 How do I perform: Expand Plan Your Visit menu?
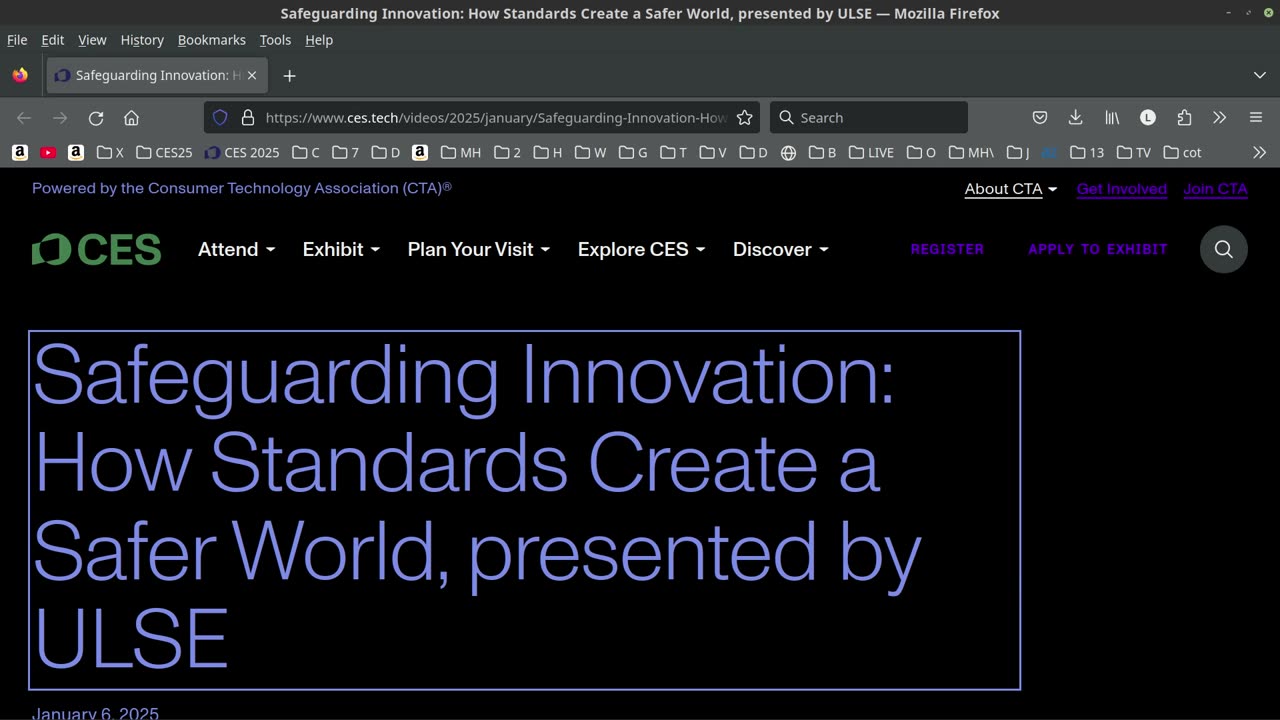click(479, 250)
